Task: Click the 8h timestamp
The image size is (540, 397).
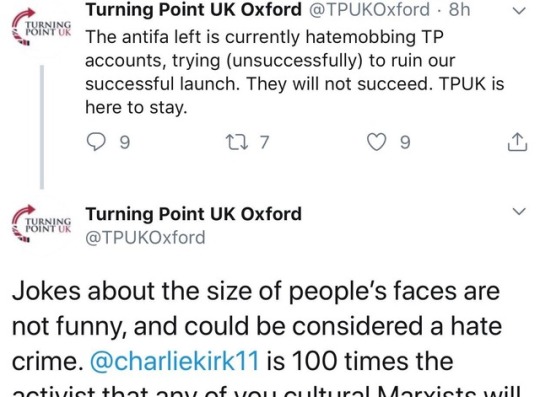Action: pos(459,9)
